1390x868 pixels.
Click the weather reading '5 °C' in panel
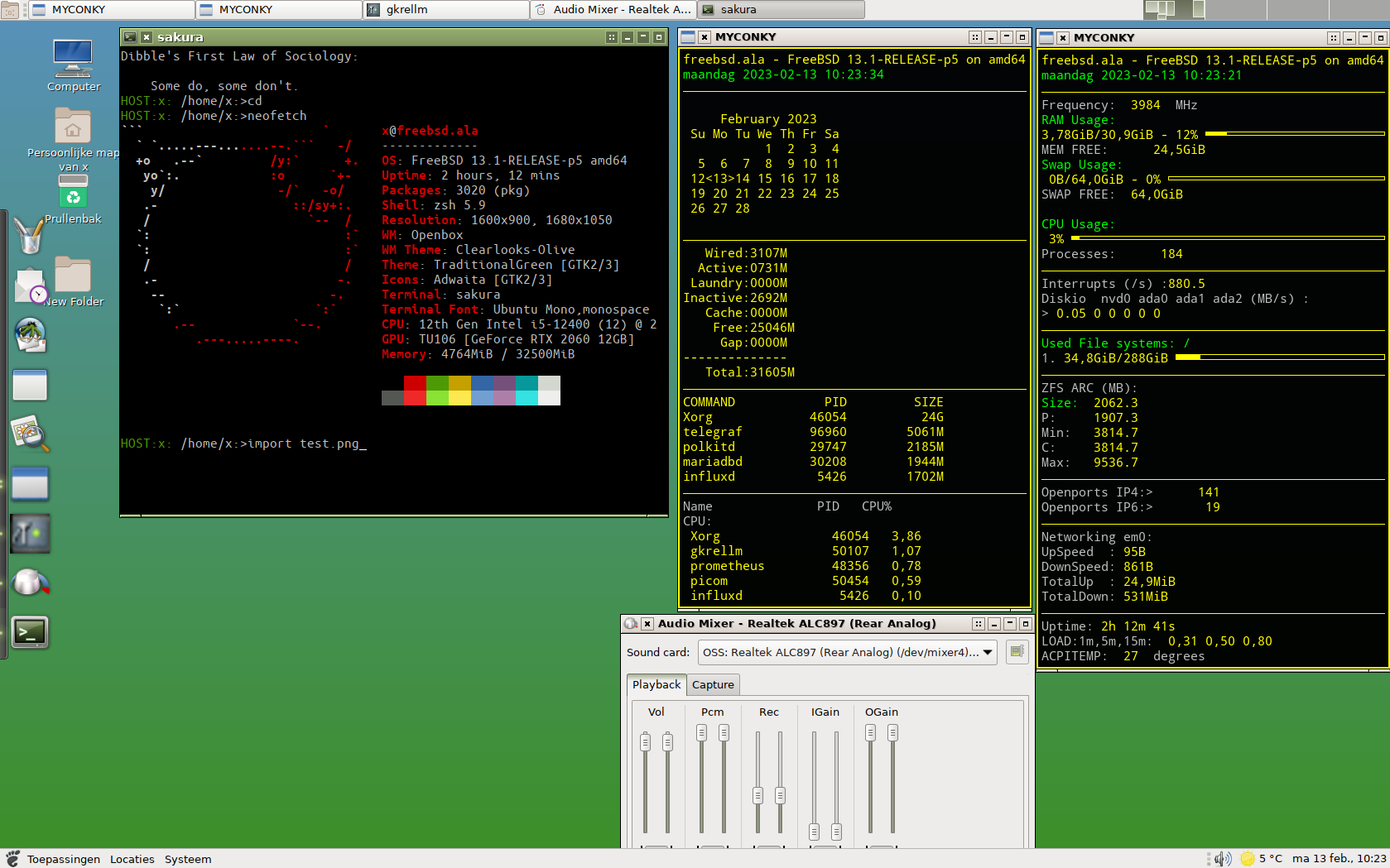[x=1271, y=859]
